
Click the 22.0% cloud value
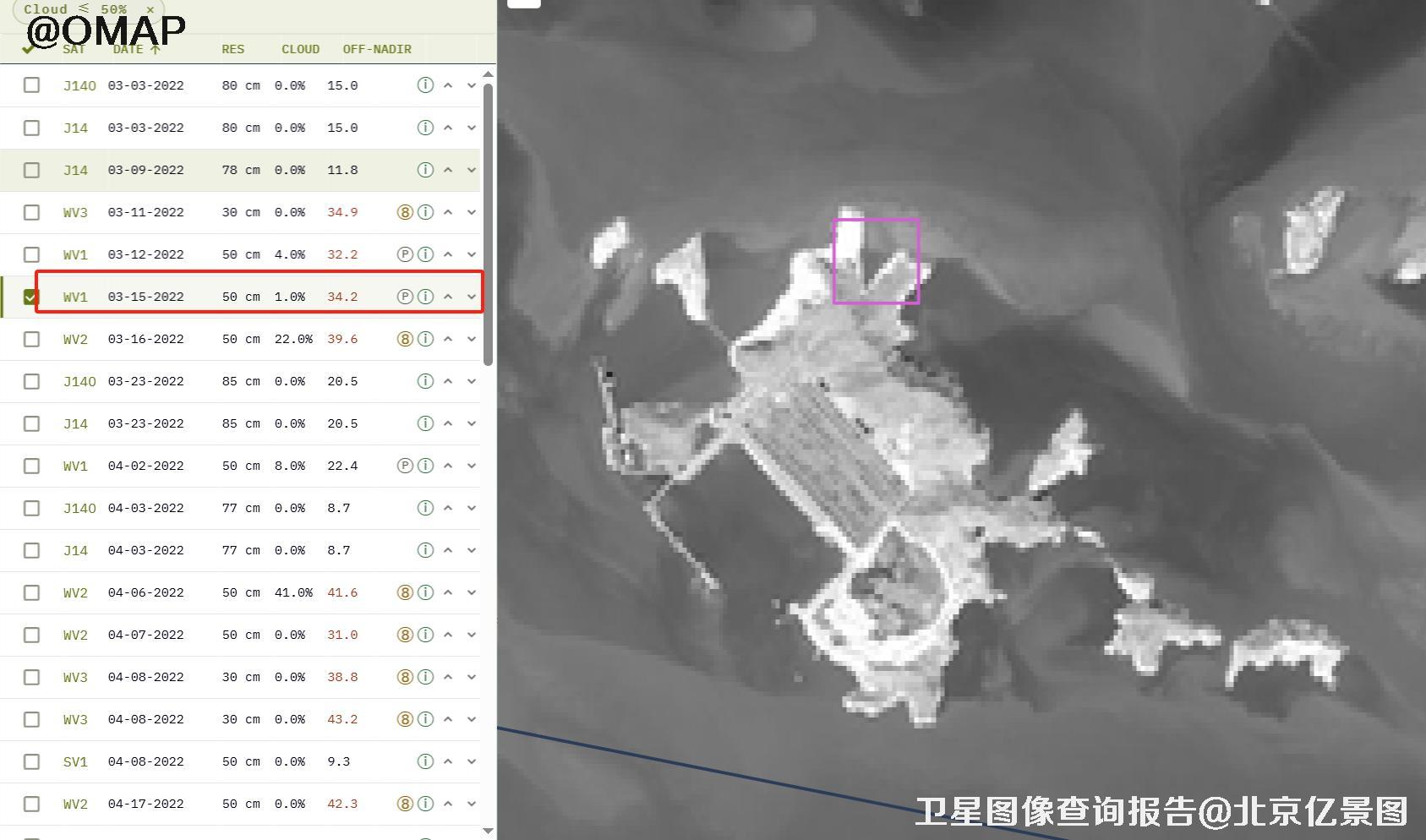coord(293,339)
